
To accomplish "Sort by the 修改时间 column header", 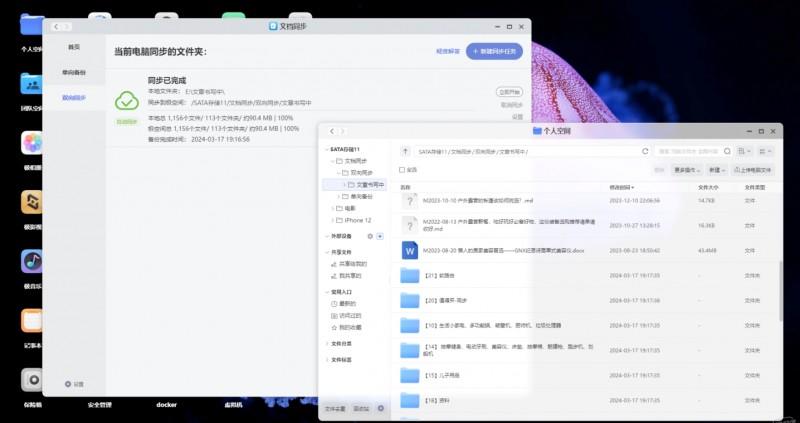I will pyautogui.click(x=622, y=187).
